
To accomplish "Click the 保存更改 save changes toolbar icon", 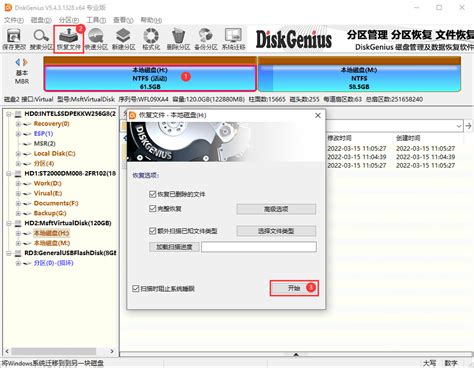I will point(14,39).
